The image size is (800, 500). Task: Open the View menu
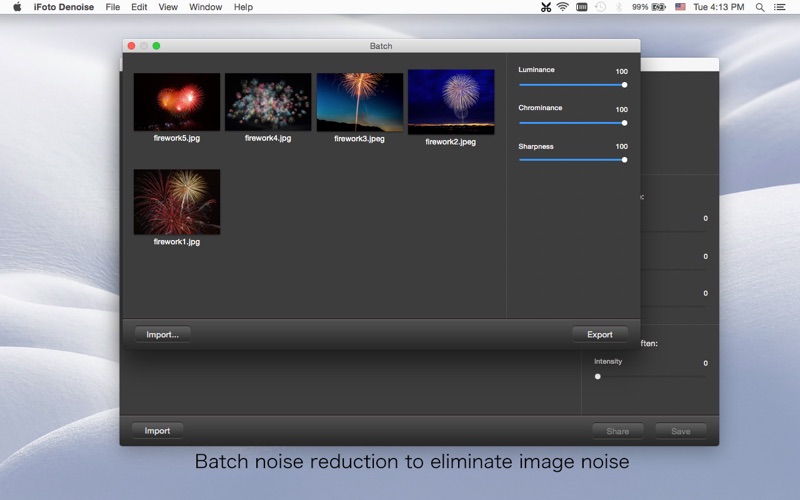click(x=168, y=7)
